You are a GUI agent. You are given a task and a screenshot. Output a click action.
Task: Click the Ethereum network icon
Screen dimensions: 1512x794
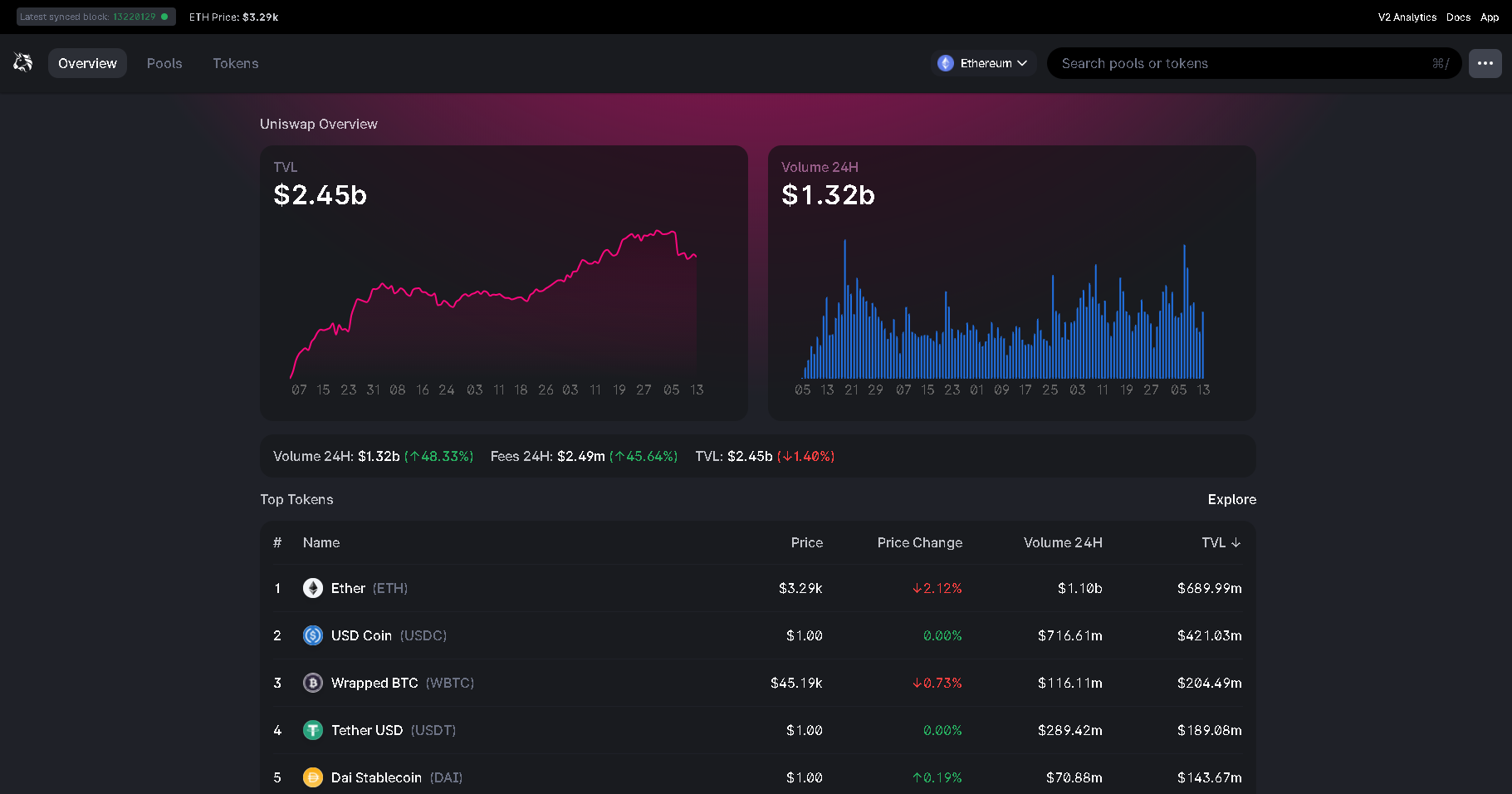[x=946, y=63]
